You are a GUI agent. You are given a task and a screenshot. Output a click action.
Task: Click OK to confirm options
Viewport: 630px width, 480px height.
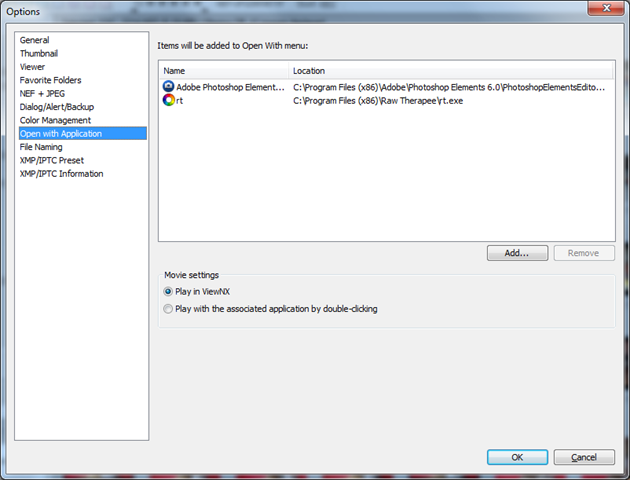[517, 457]
